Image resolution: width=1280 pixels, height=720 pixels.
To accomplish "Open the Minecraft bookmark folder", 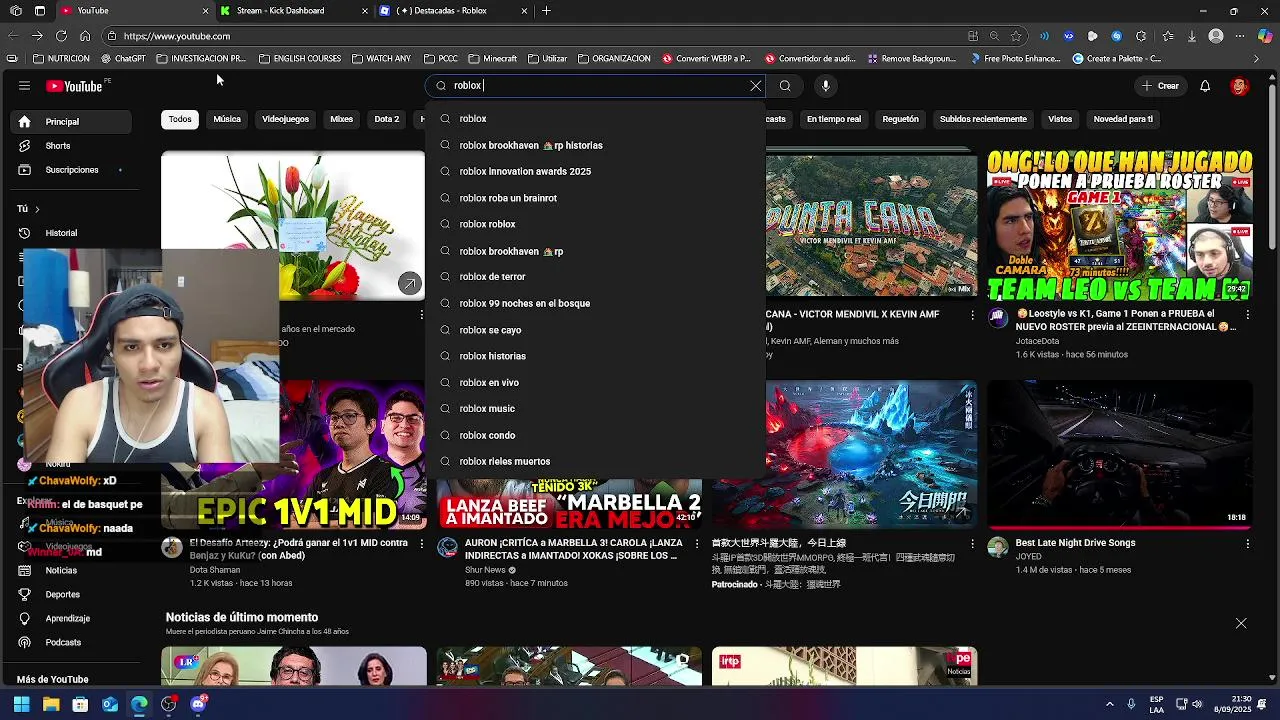I will click(493, 59).
